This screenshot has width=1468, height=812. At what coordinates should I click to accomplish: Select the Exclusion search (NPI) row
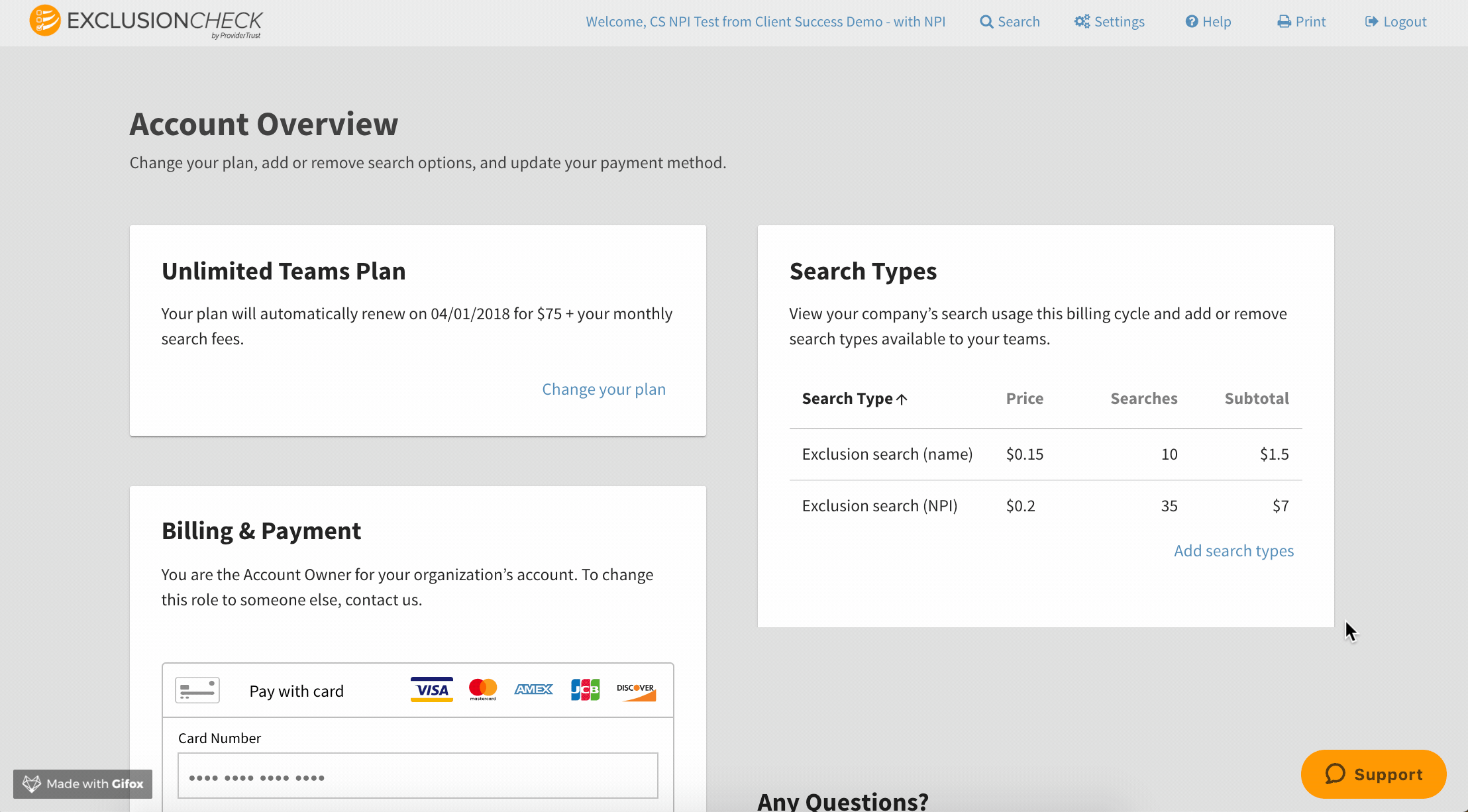click(x=879, y=506)
